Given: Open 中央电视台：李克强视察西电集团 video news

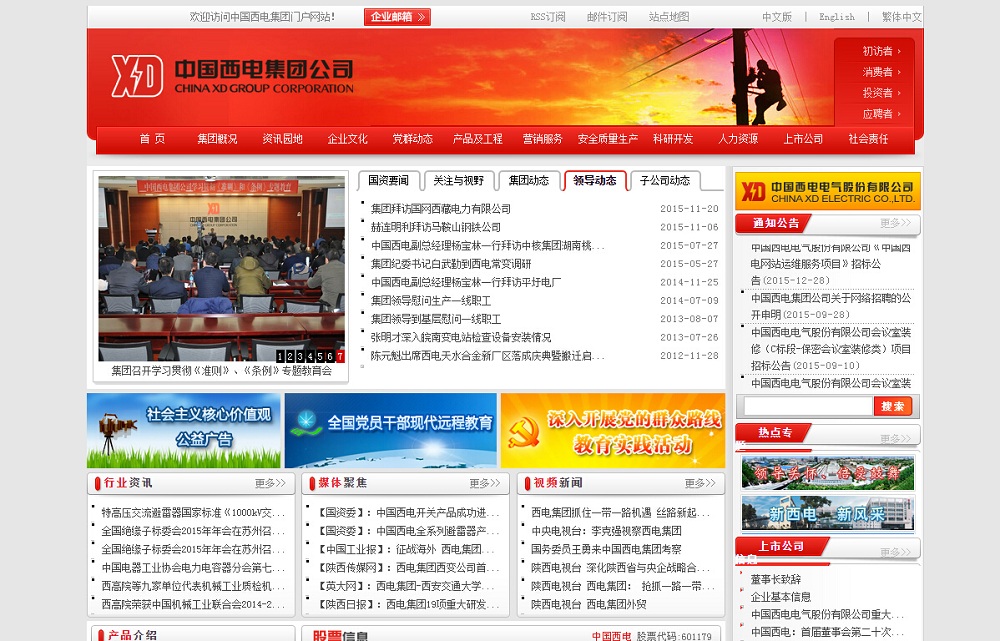Looking at the screenshot, I should point(607,531).
